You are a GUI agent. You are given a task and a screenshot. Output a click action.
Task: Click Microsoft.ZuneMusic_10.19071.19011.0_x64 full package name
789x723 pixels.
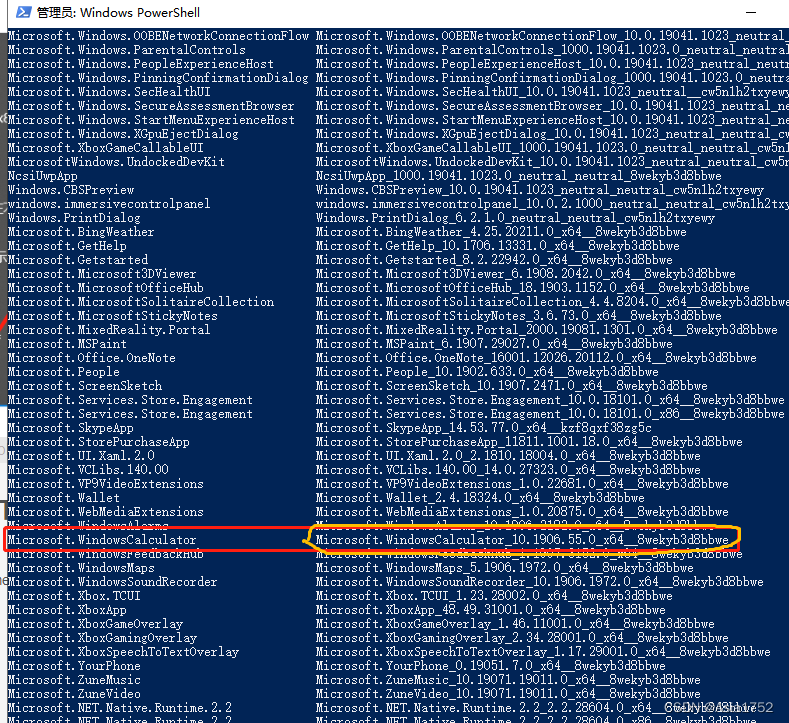pyautogui.click(x=508, y=680)
